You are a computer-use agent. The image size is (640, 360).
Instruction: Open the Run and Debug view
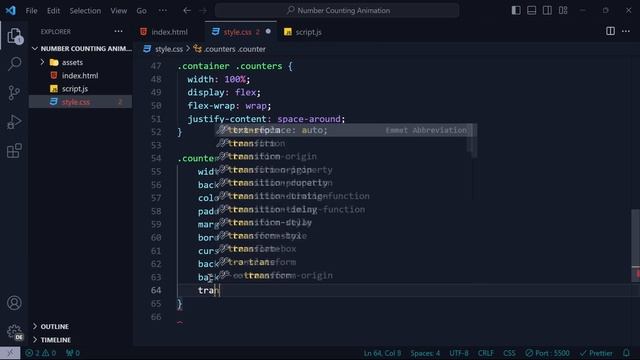click(14, 122)
